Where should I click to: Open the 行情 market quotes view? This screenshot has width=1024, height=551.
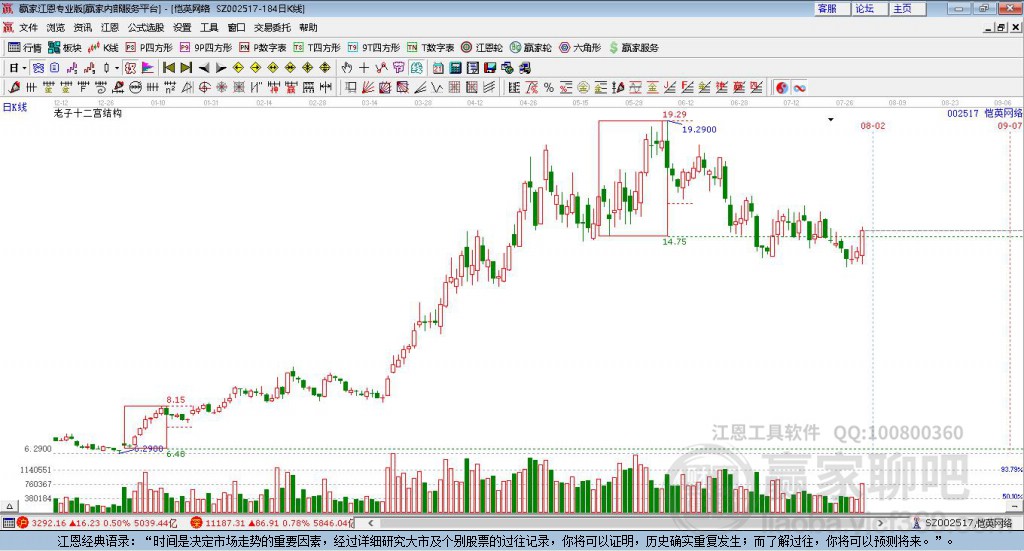tap(25, 48)
